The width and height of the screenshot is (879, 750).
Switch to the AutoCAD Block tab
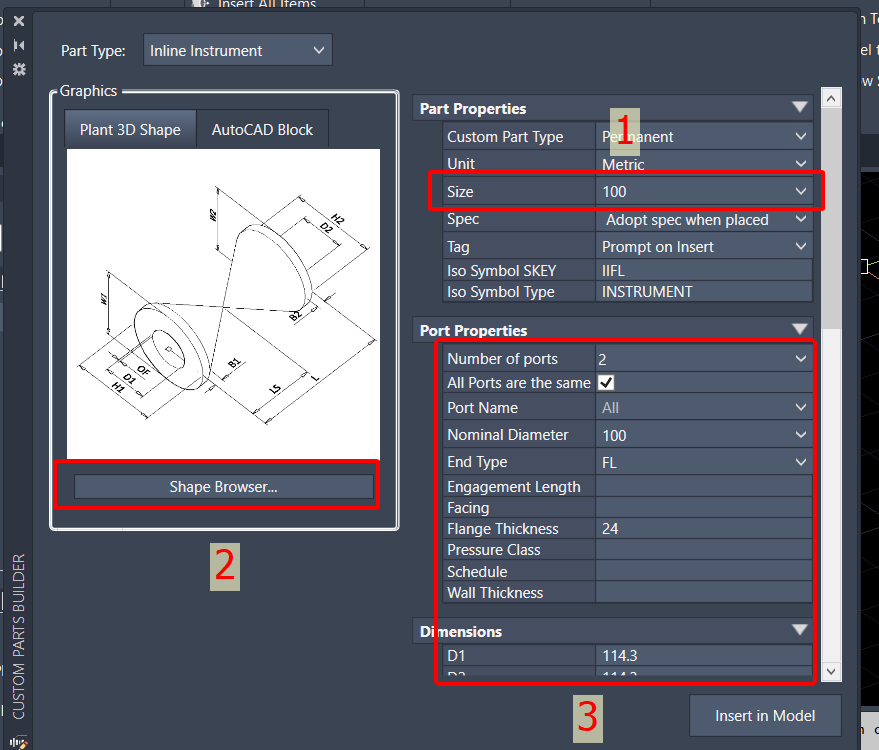[262, 128]
